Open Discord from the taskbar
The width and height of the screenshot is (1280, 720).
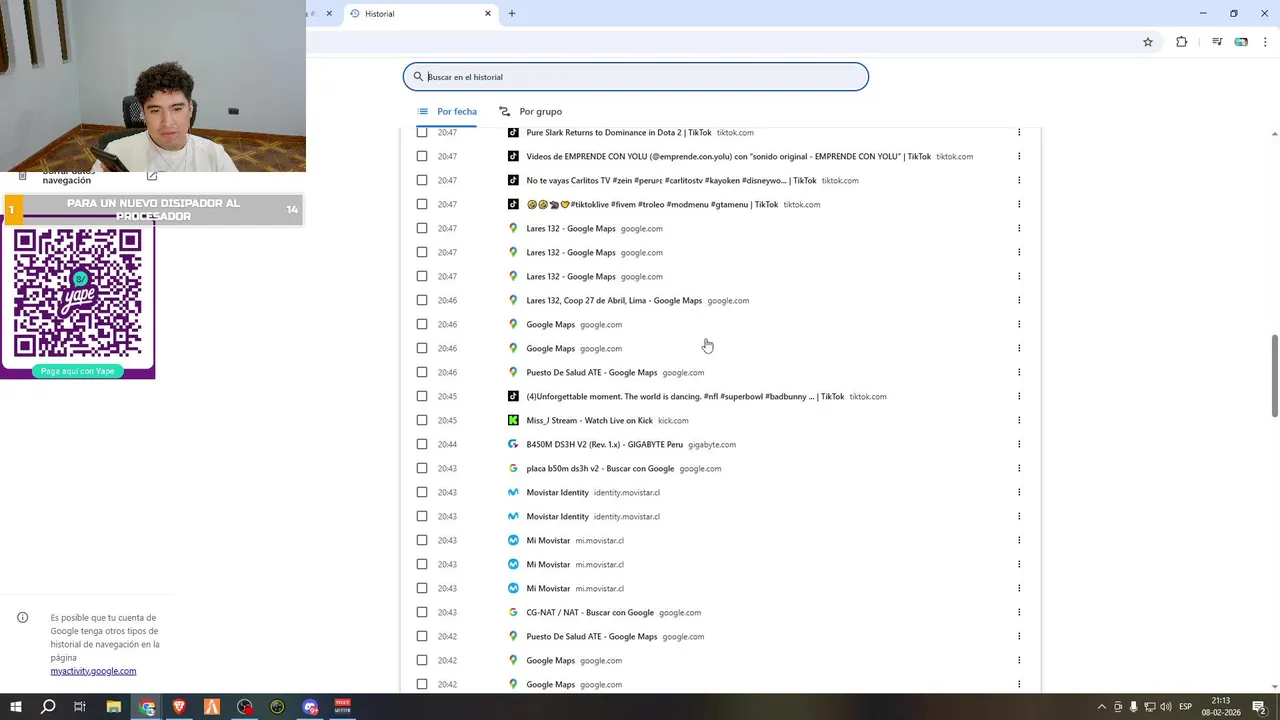click(x=310, y=707)
